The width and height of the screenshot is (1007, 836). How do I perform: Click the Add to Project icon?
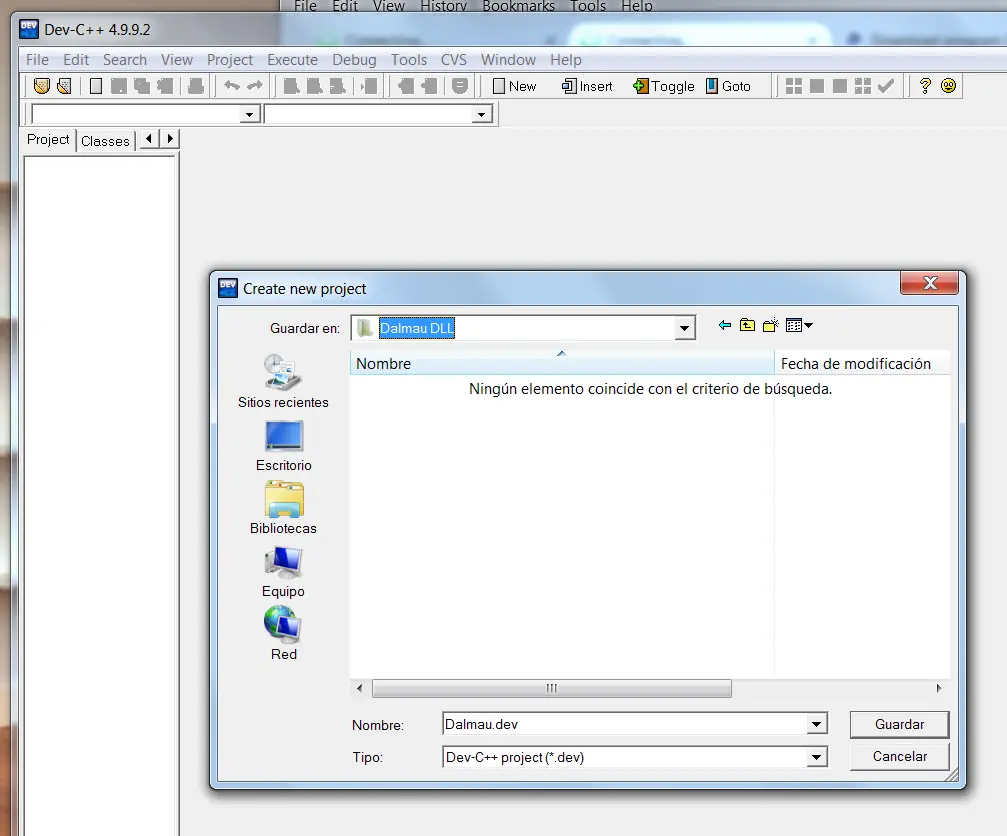405,86
